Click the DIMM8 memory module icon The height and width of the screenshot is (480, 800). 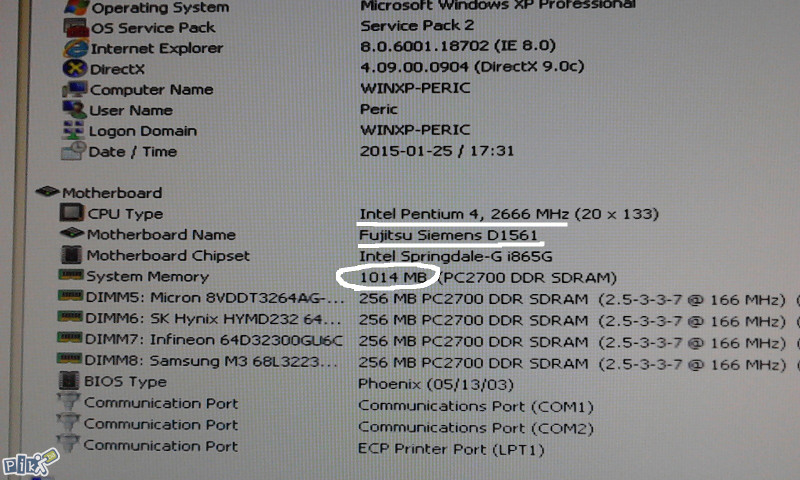[69, 359]
